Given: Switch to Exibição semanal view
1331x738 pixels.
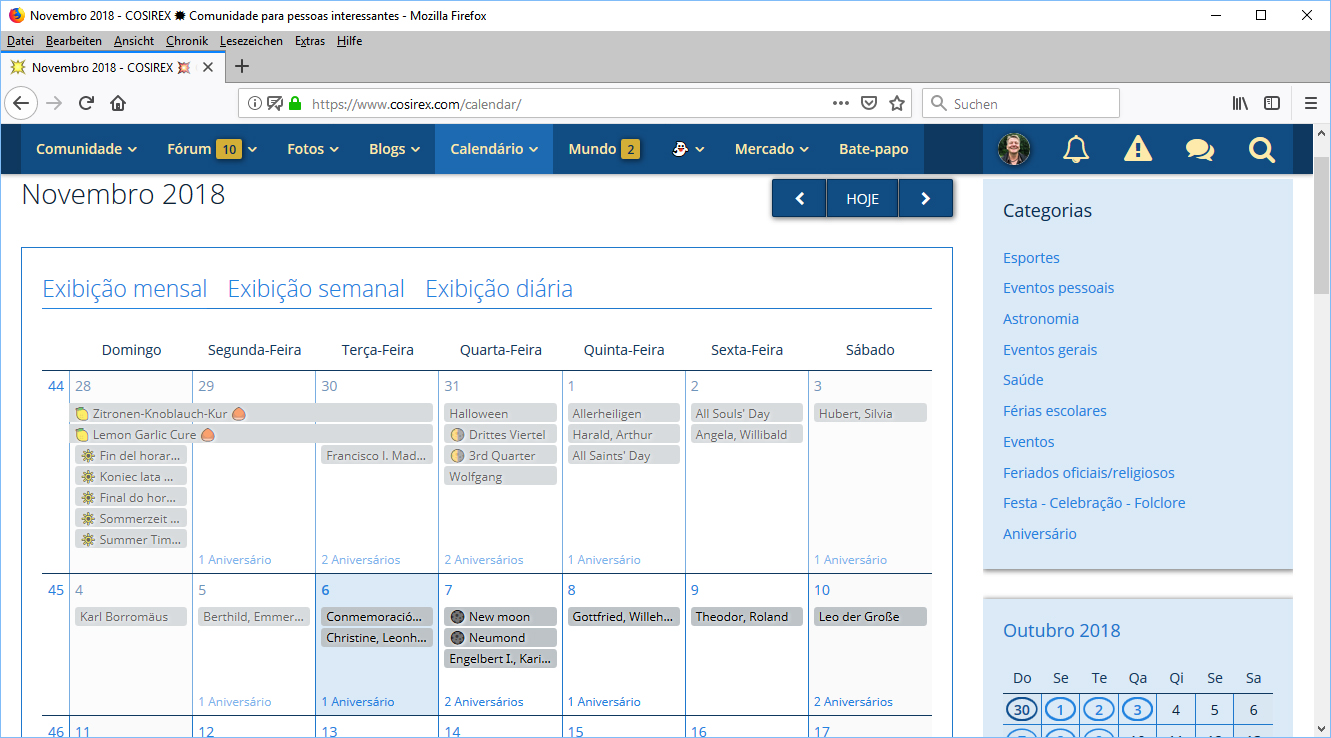Looking at the screenshot, I should coord(316,289).
